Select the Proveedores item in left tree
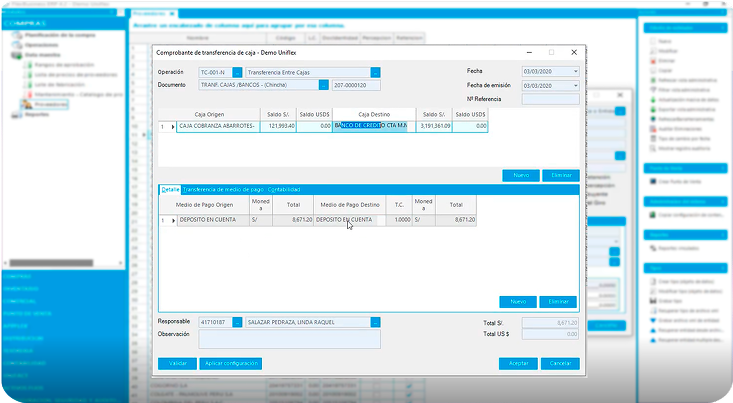The width and height of the screenshot is (733, 403). [x=51, y=104]
